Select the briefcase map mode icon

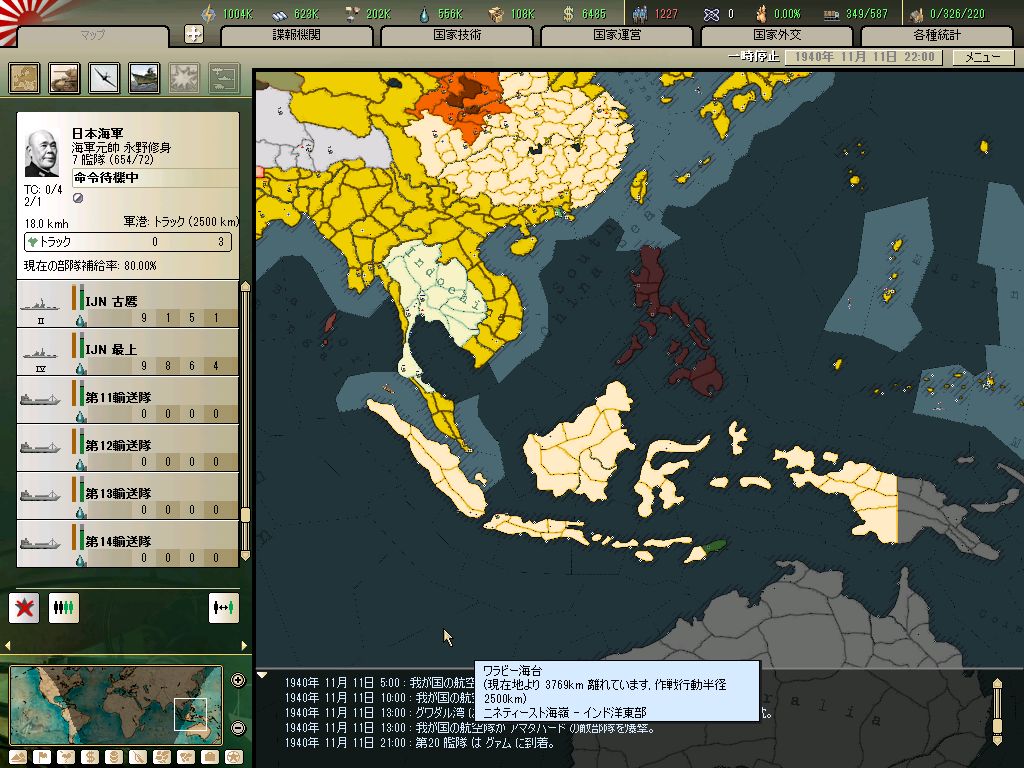tap(210, 758)
